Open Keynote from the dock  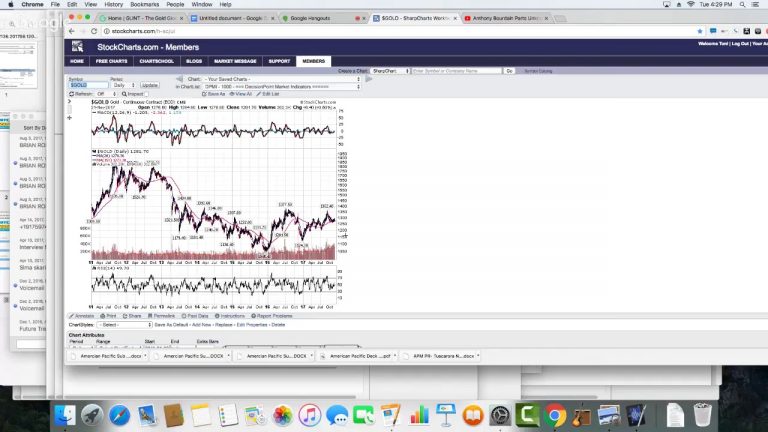coord(446,415)
